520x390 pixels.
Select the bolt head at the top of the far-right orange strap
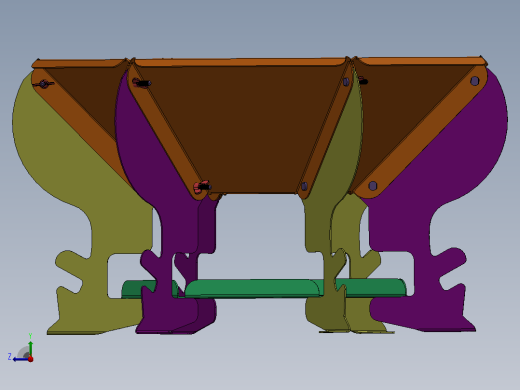[x=475, y=81]
